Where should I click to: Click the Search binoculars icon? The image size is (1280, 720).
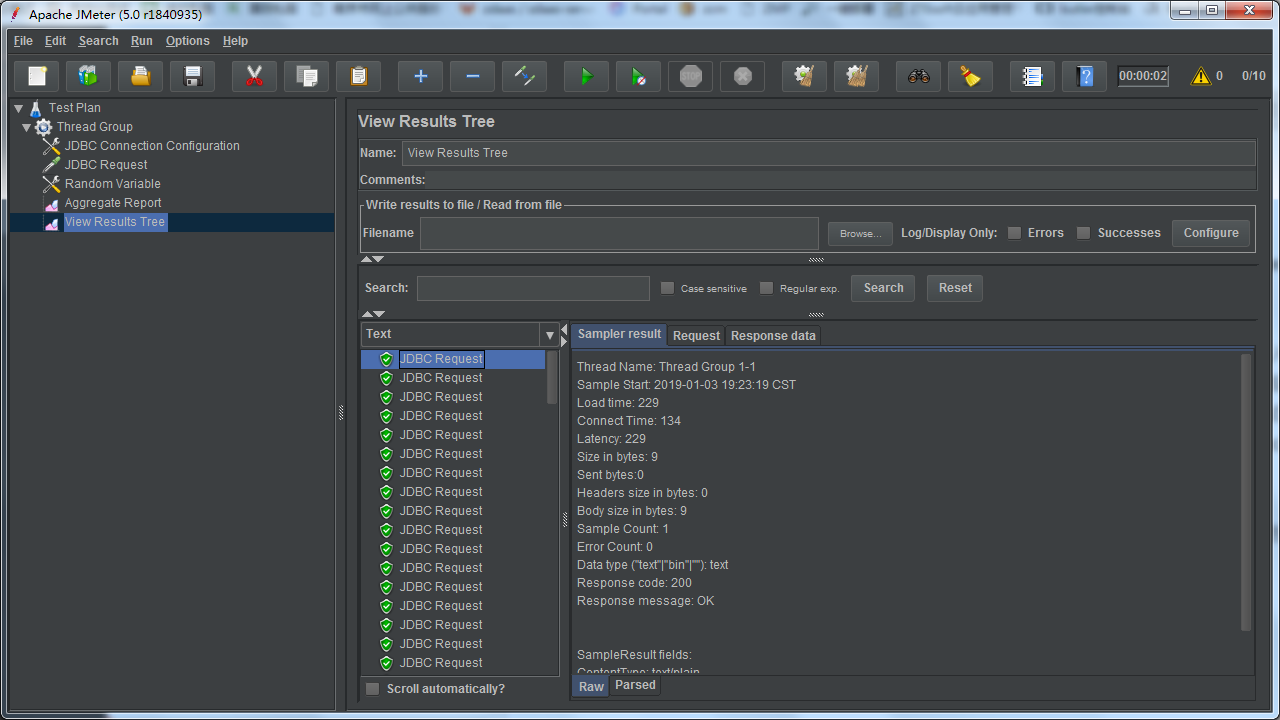tap(919, 76)
